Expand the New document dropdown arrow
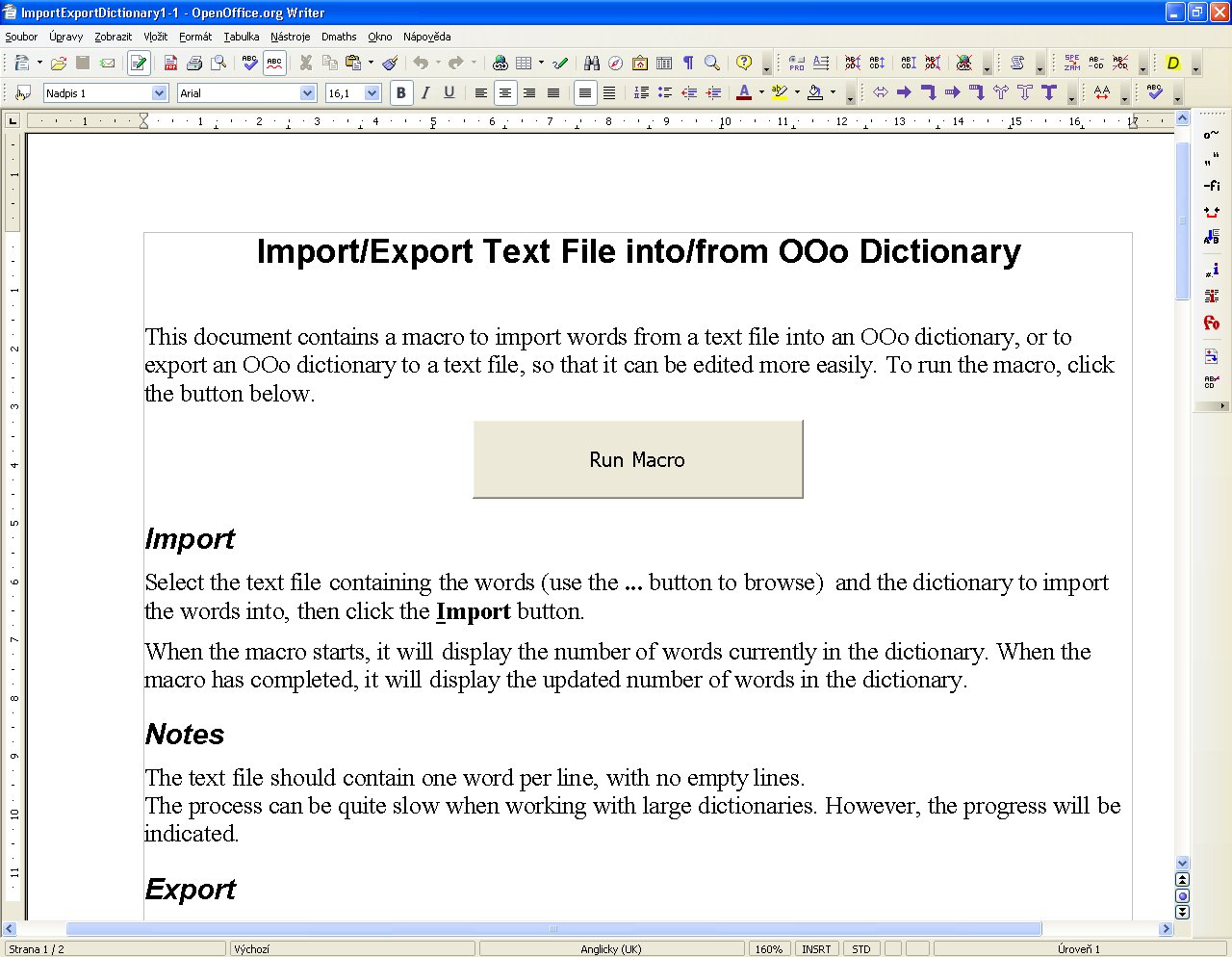 pos(39,63)
